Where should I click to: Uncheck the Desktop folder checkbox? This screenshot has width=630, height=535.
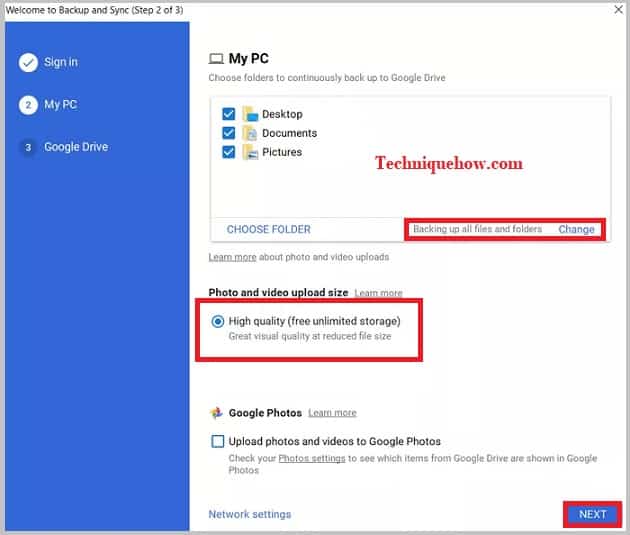coord(229,114)
